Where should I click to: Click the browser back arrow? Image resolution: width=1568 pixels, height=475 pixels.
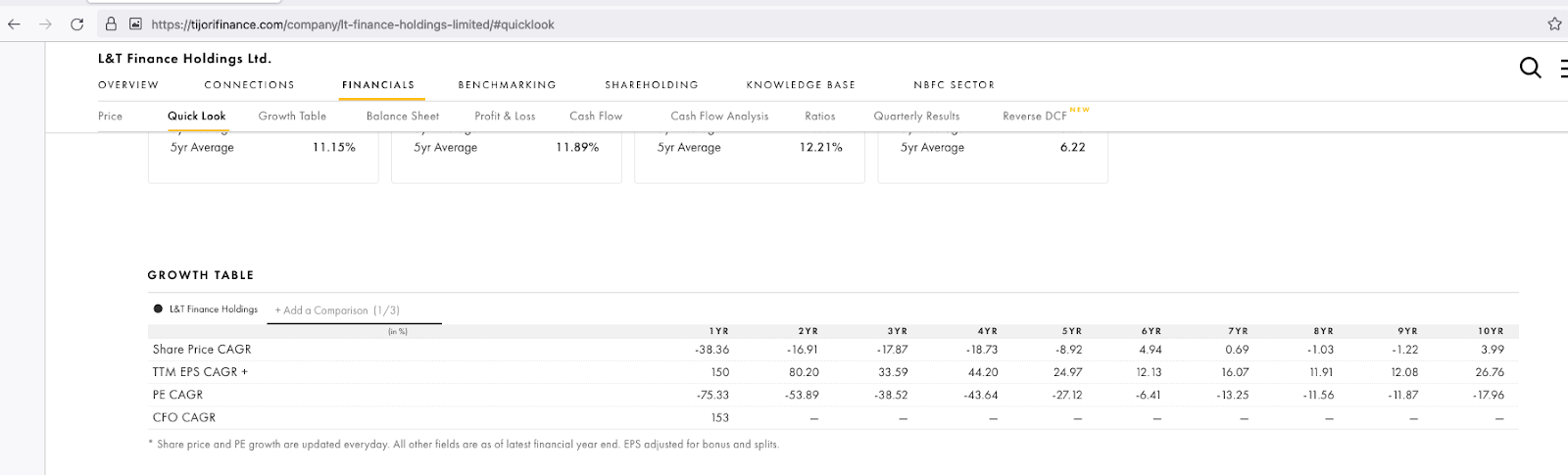point(14,24)
